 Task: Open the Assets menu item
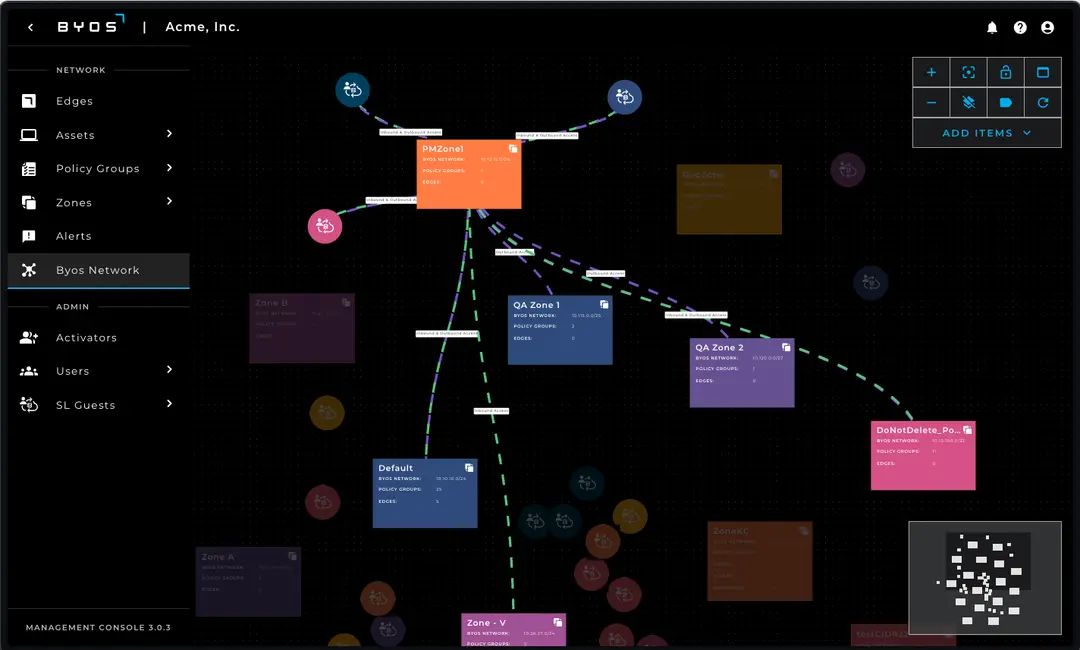point(75,135)
